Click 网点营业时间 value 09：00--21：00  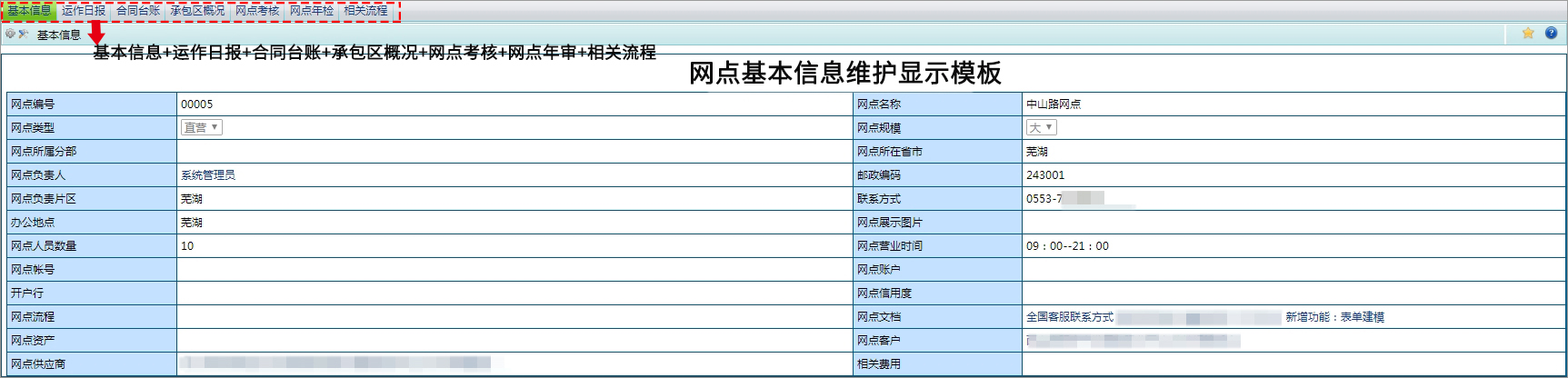pyautogui.click(x=1067, y=246)
